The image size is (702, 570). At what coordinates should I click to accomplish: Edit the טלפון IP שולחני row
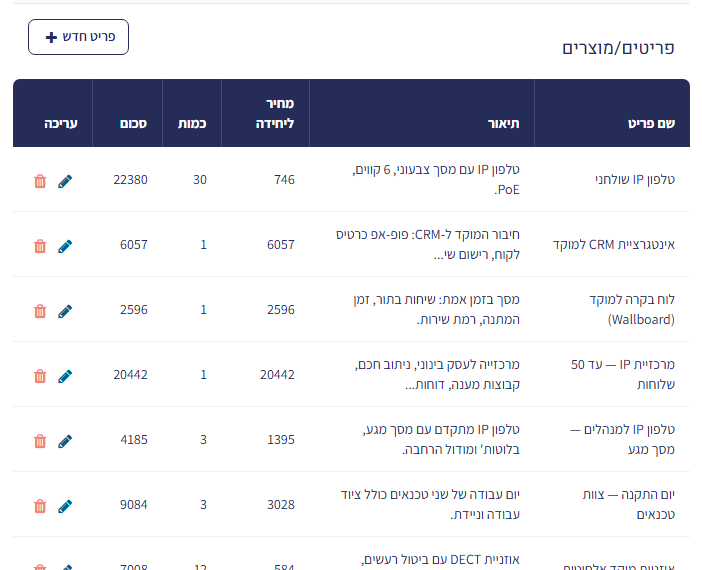click(65, 181)
